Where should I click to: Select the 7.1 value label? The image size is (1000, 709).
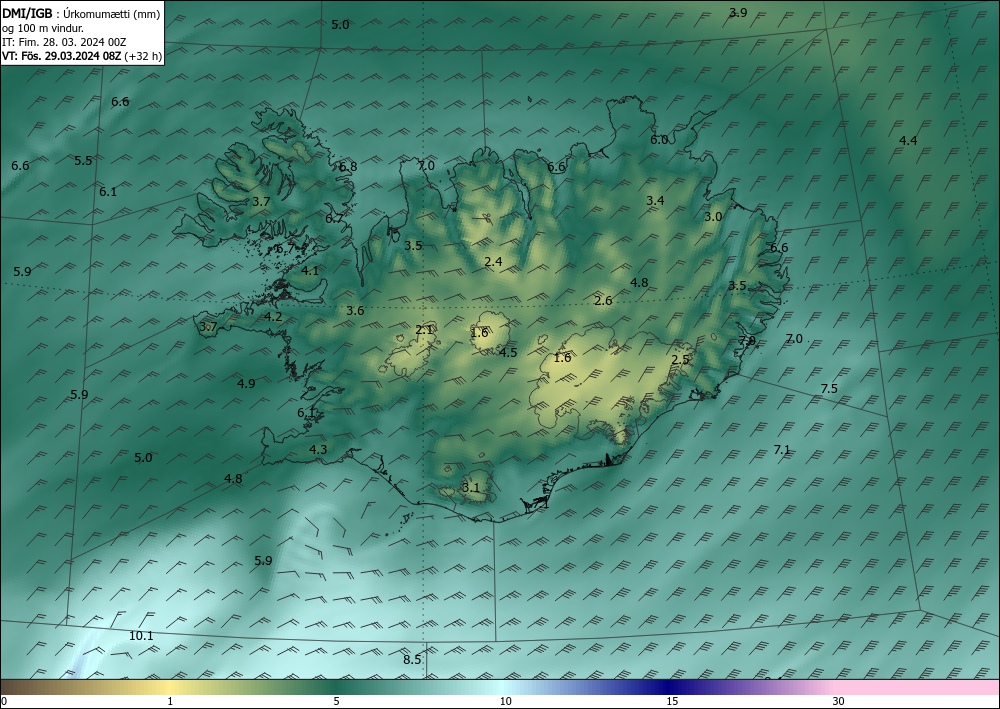click(782, 450)
